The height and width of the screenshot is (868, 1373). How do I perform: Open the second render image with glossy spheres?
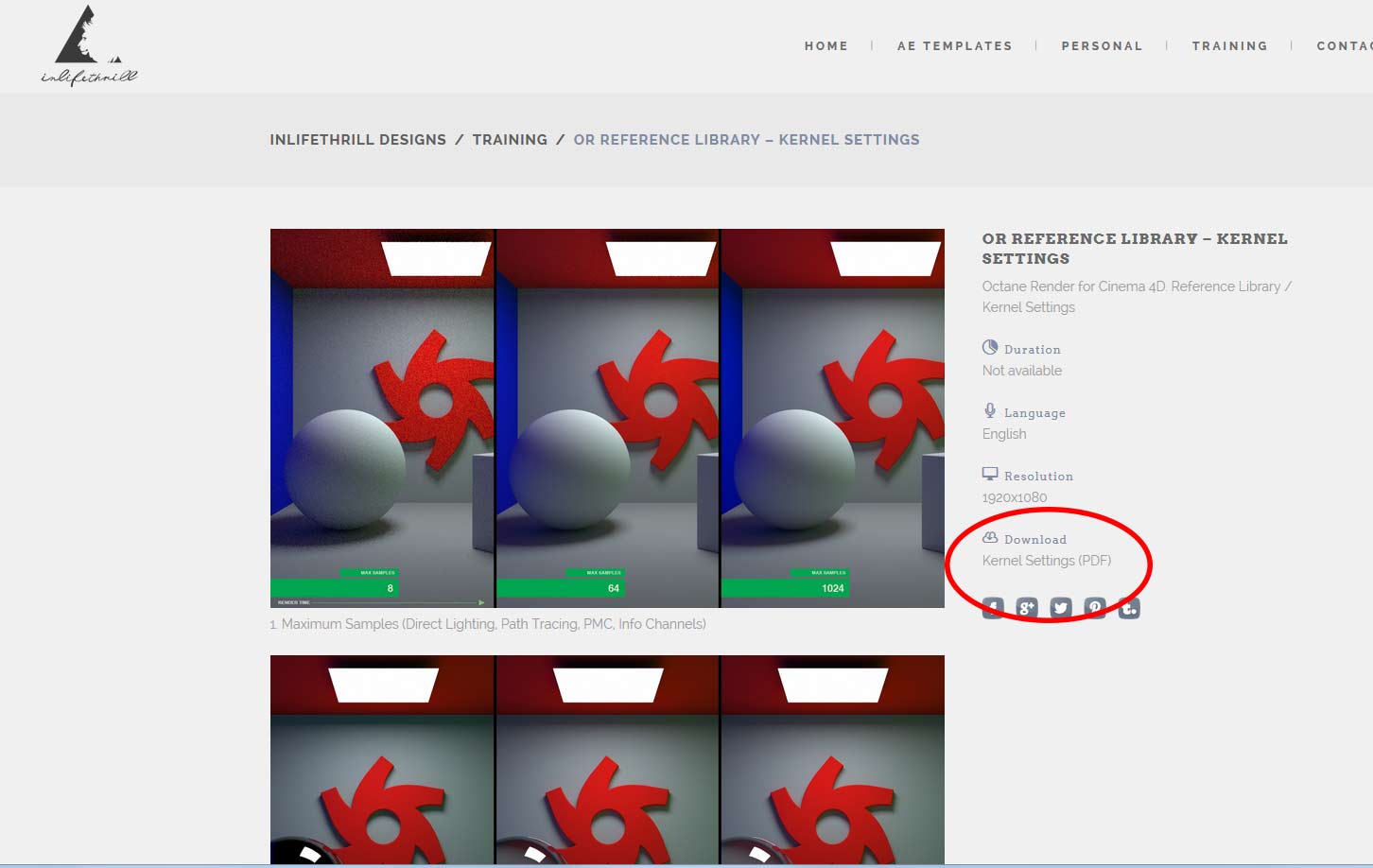[607, 759]
